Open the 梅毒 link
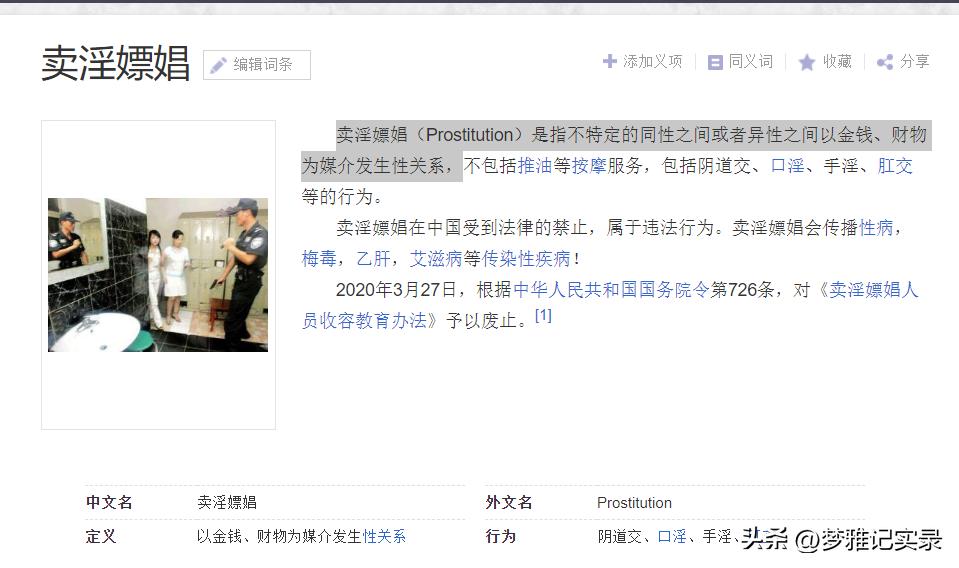 tap(319, 259)
